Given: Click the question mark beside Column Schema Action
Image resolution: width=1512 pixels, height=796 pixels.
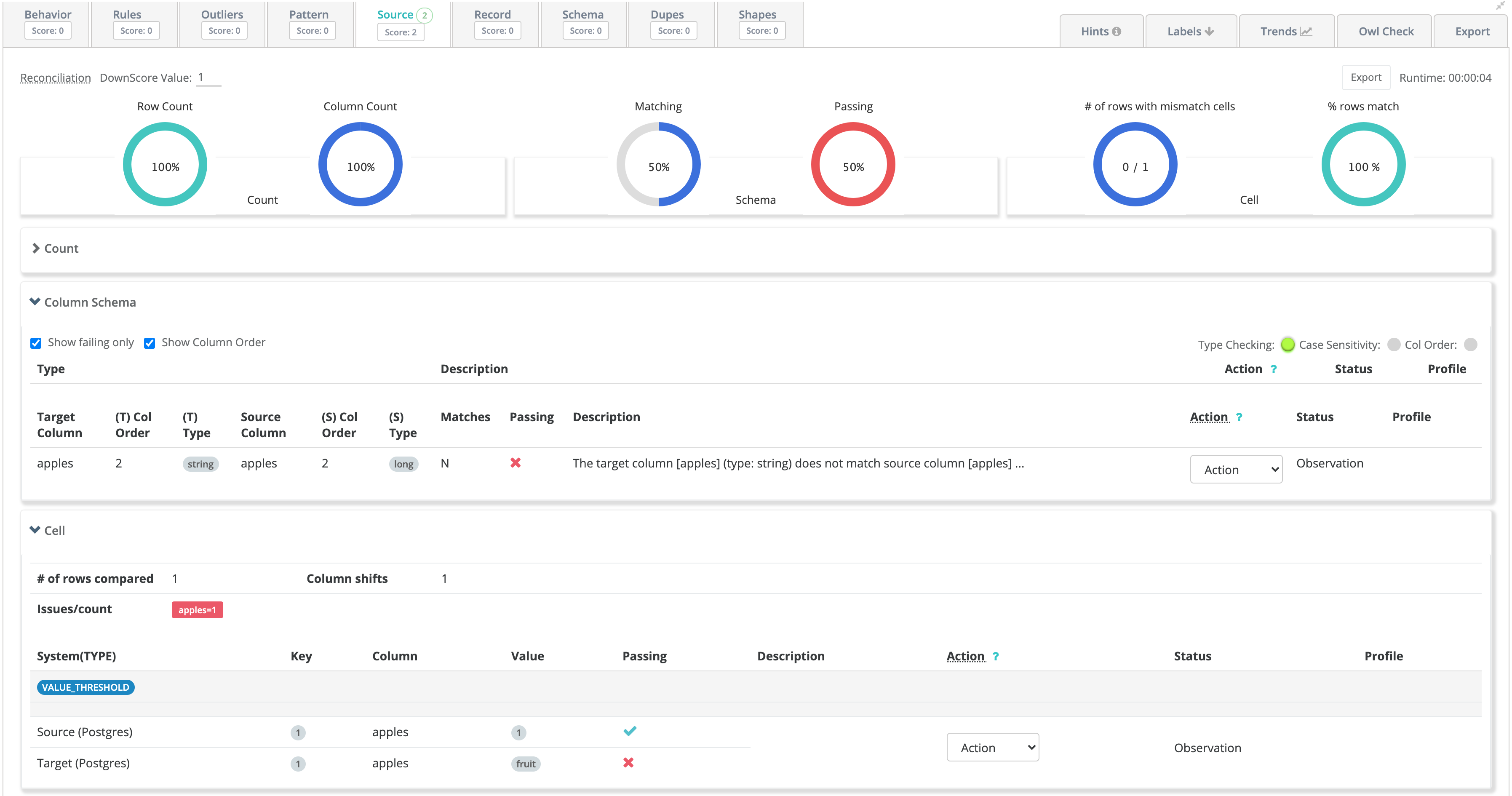Looking at the screenshot, I should coord(1239,417).
